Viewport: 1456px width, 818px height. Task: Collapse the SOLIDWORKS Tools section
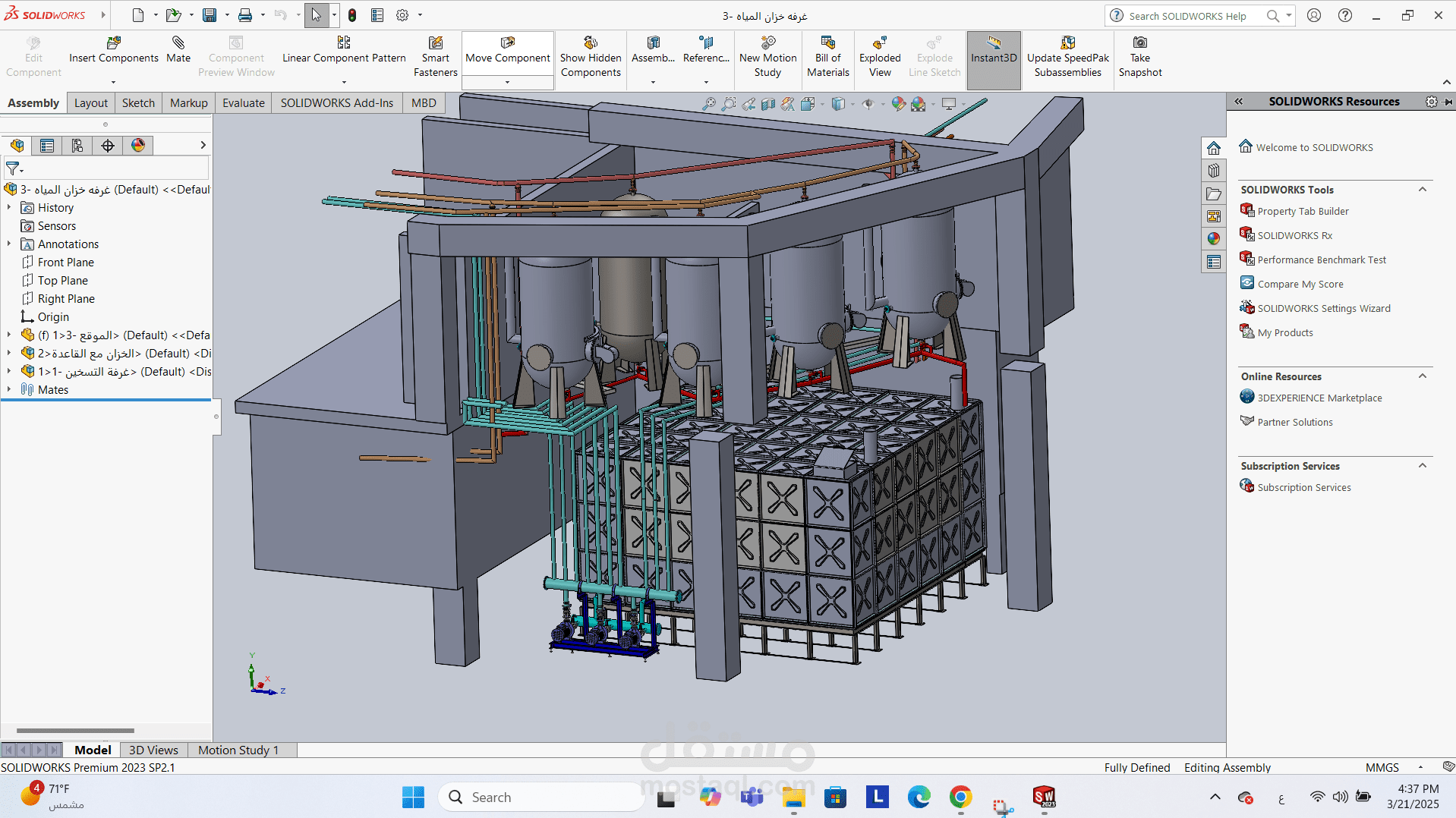tap(1423, 190)
